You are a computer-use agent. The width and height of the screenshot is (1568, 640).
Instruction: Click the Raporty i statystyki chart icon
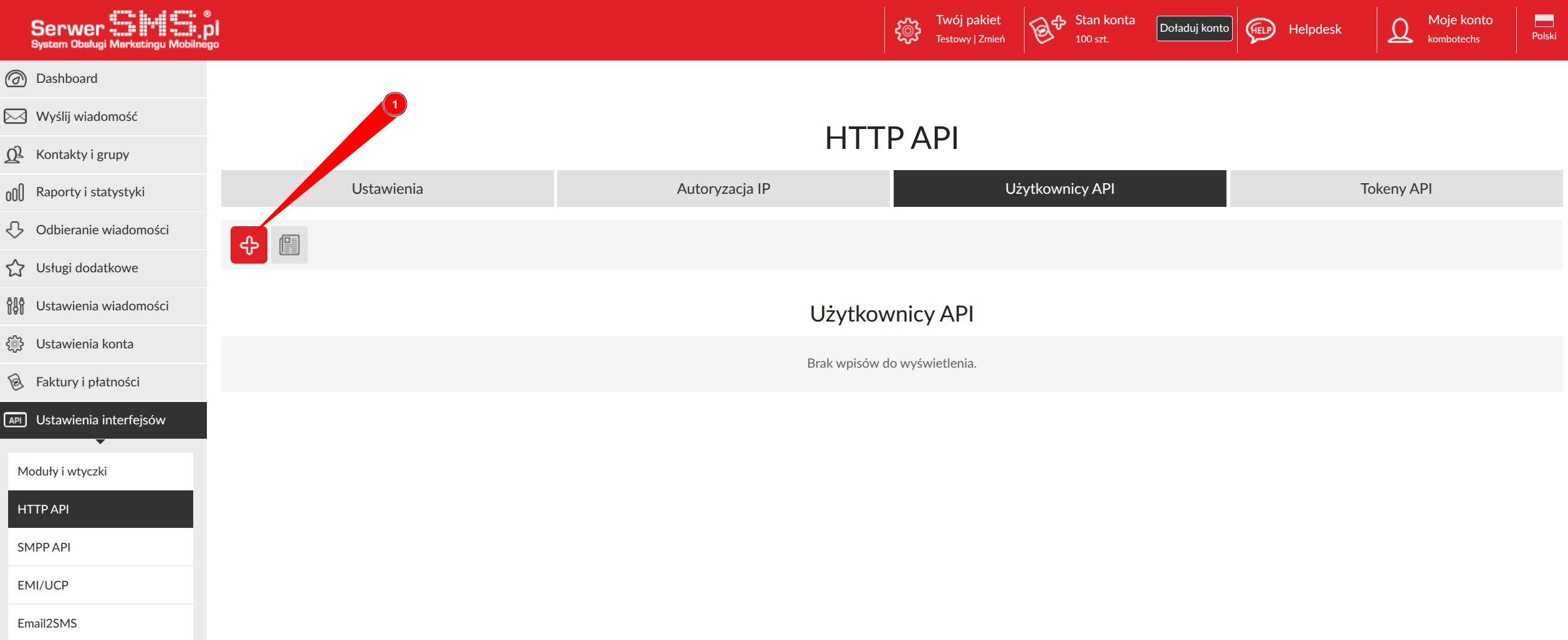point(16,192)
